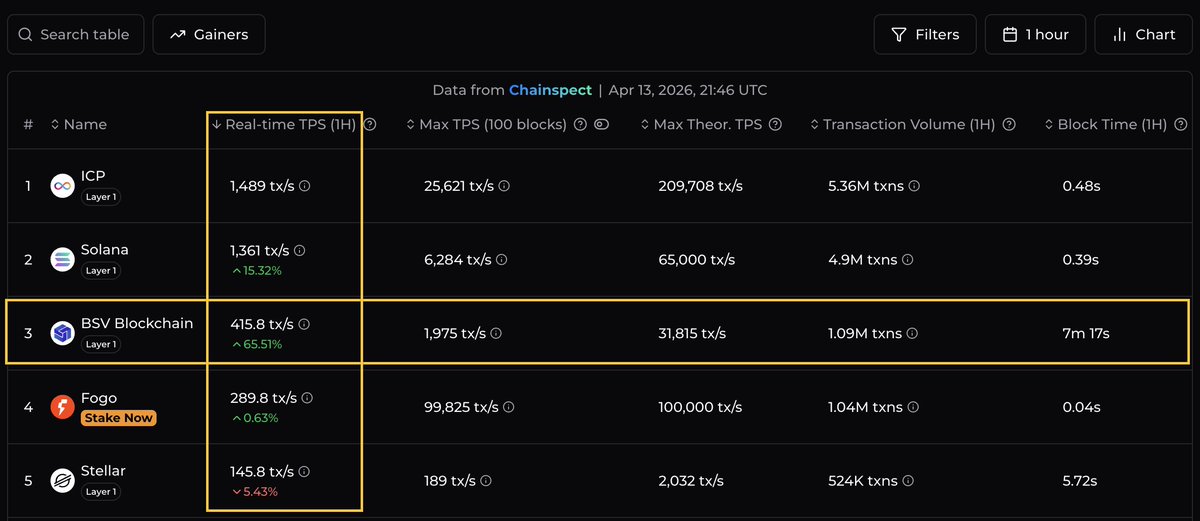Click help icon beside Transaction Volume header
Viewport: 1200px width, 521px height.
[x=1010, y=125]
